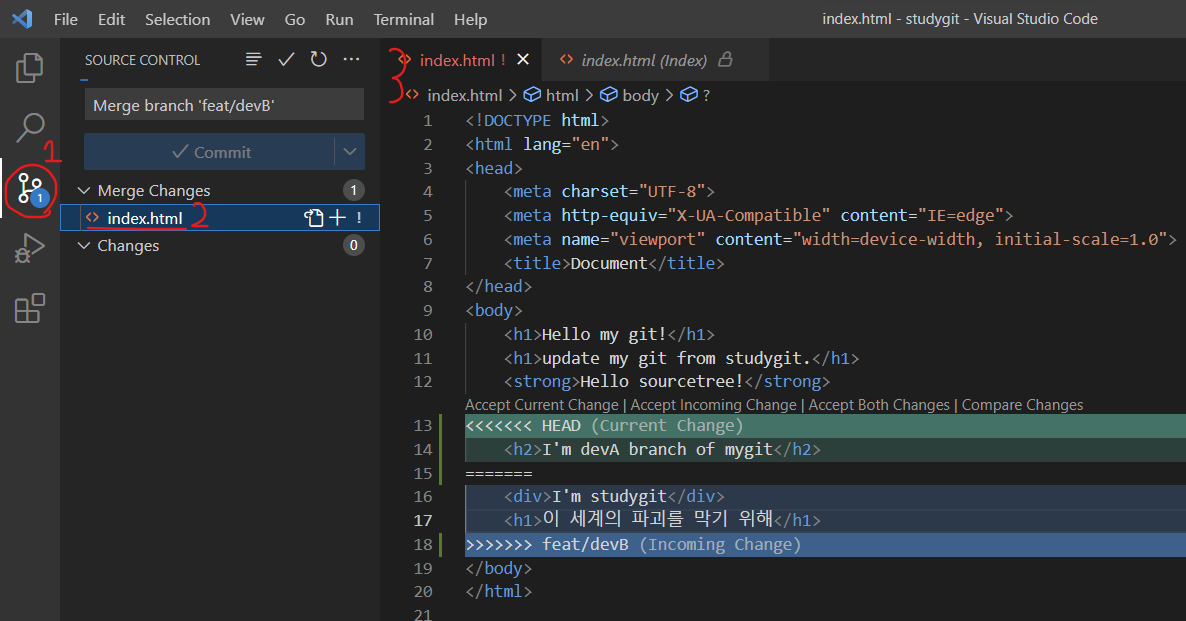
Task: Open the Run menu
Action: point(340,20)
